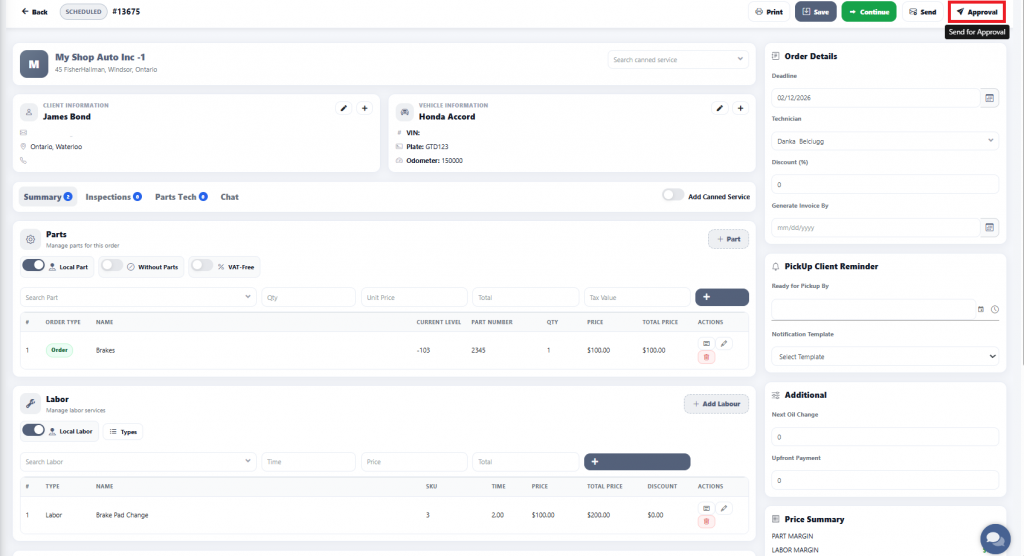
Task: Edit the Brake Pad Change labor row
Action: 724,508
